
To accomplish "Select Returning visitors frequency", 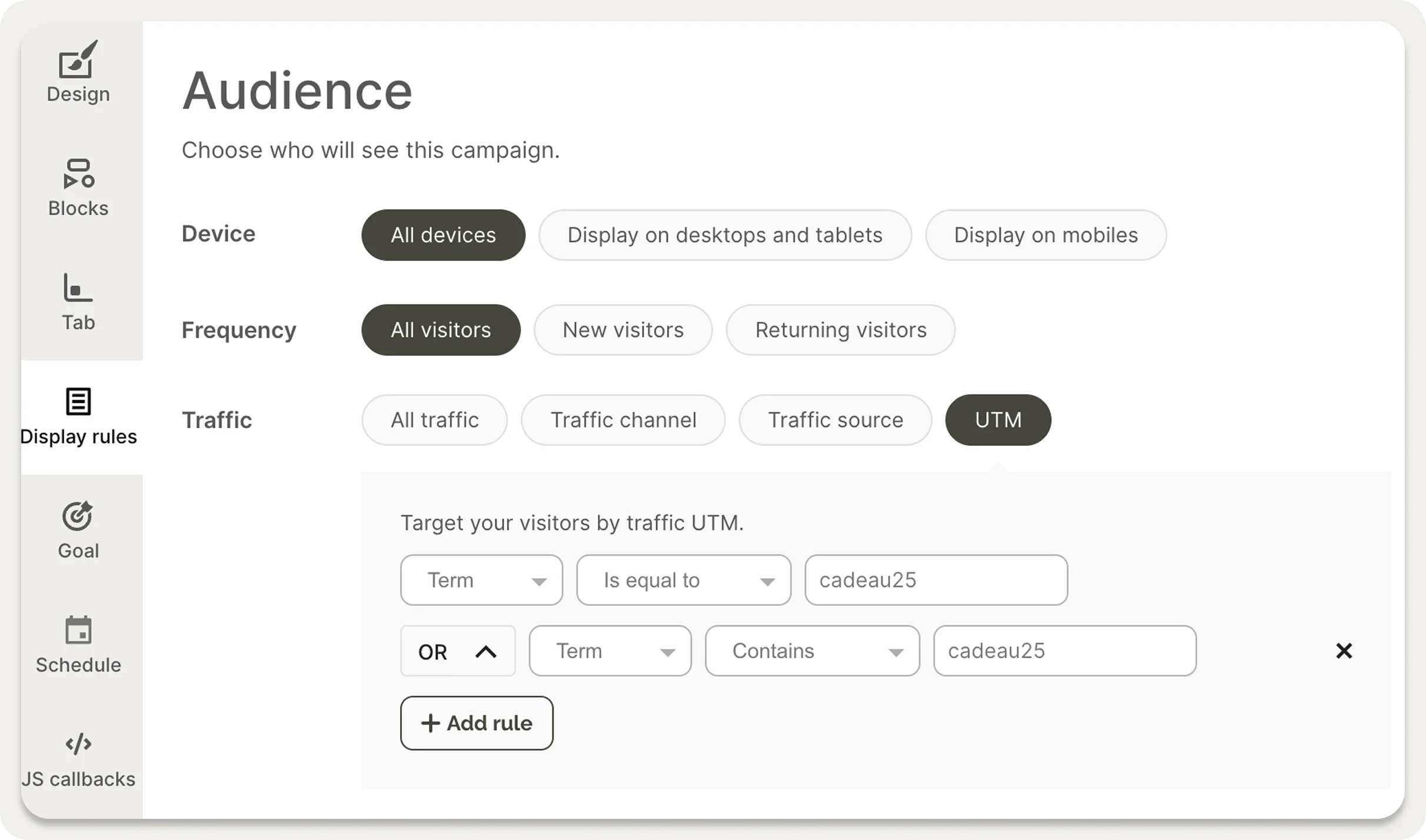I will tap(840, 330).
